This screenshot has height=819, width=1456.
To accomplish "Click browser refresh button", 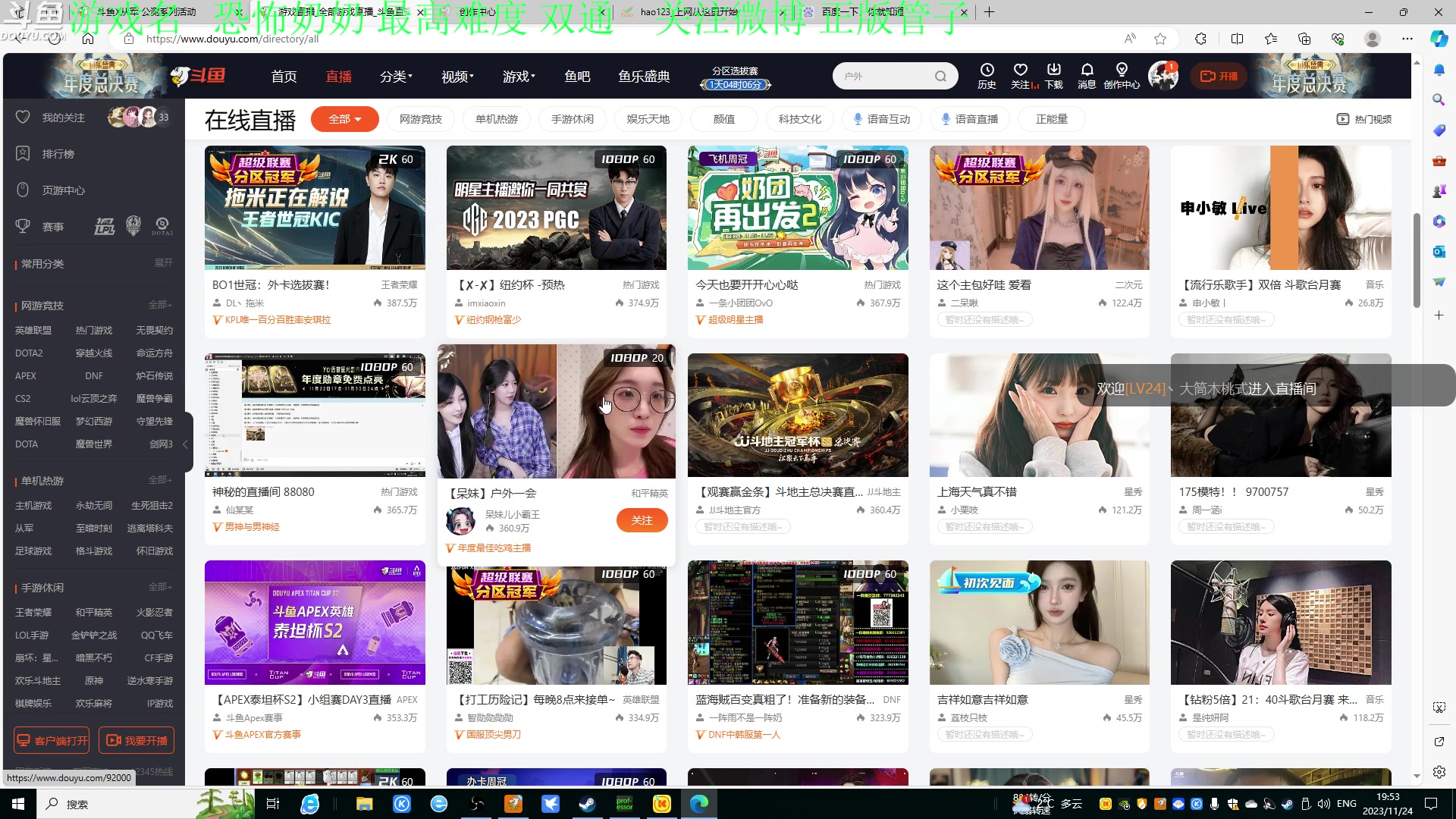I will click(x=54, y=39).
